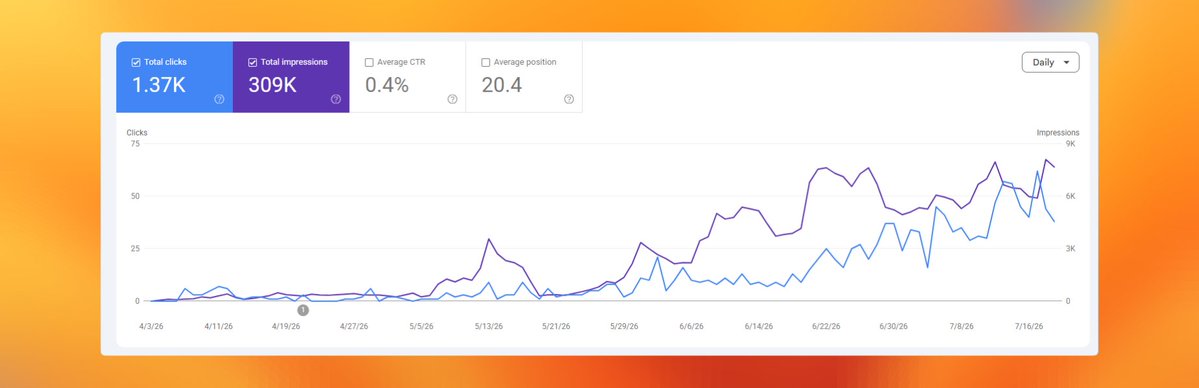
Task: Click the 6/30/26 date label
Action: coord(893,326)
